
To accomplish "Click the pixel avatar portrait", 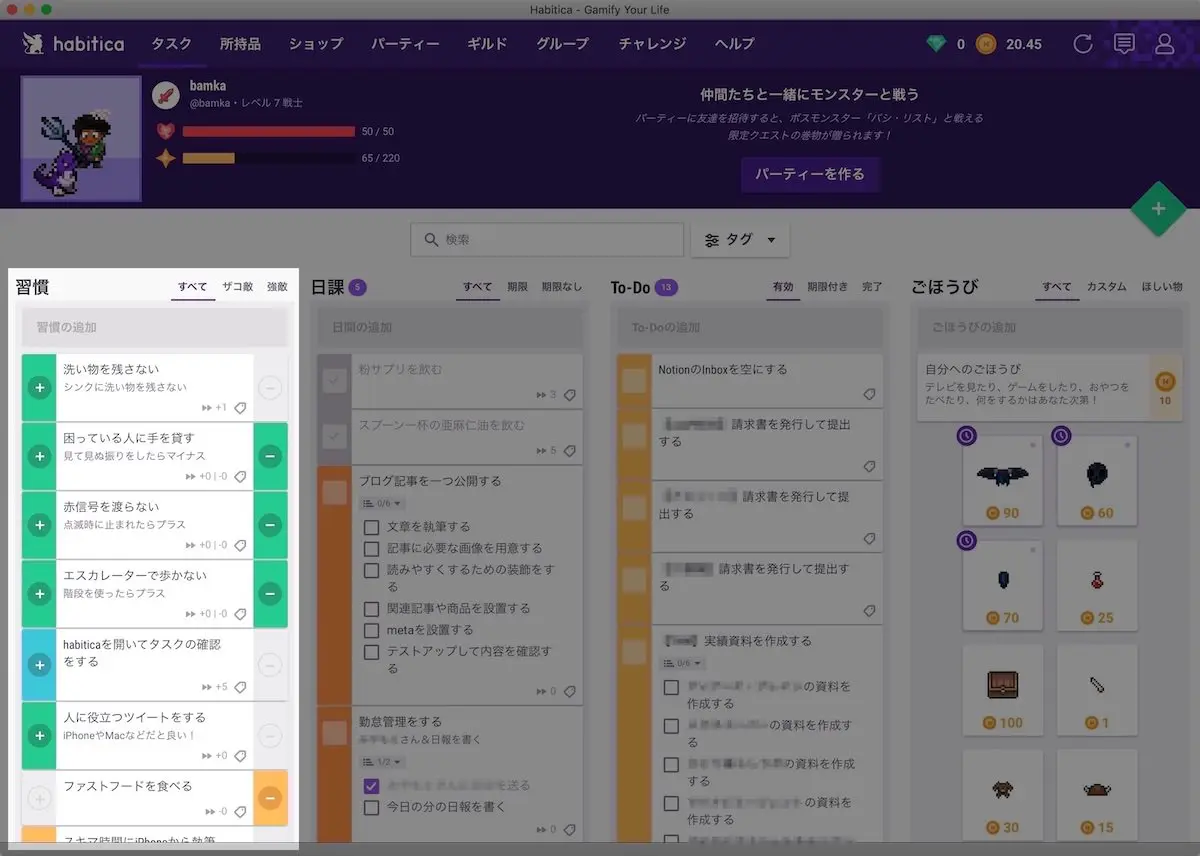I will (x=81, y=138).
